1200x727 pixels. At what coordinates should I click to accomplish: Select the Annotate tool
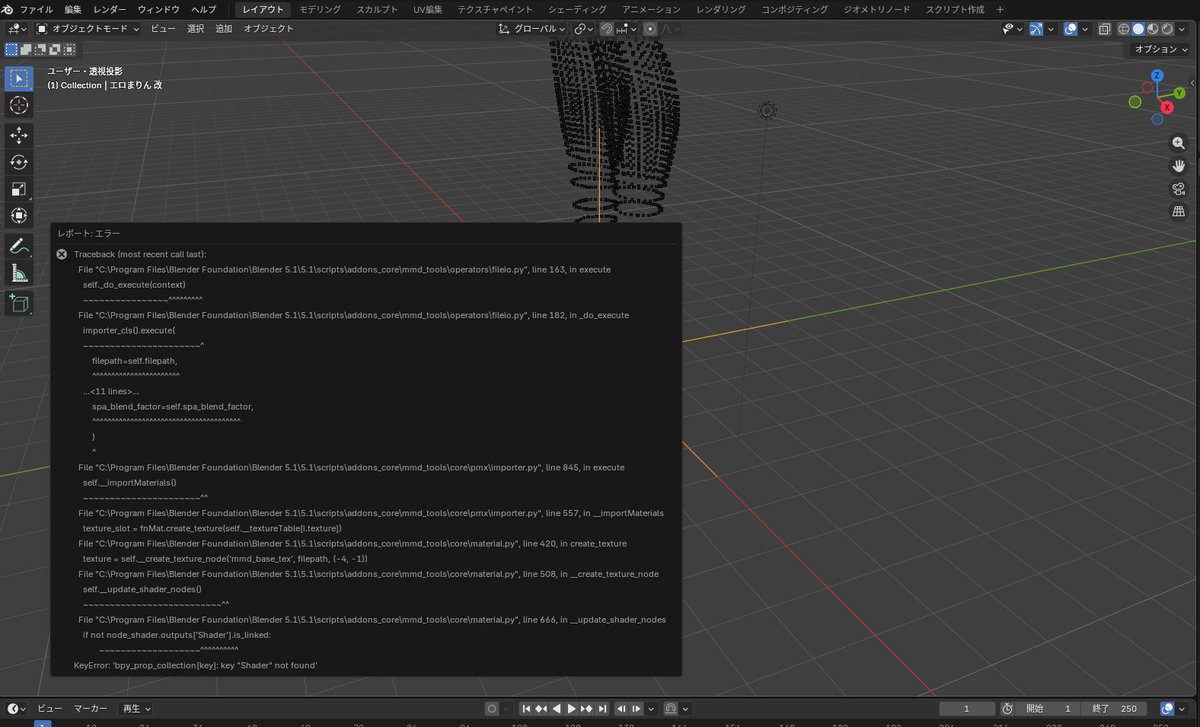coord(19,246)
